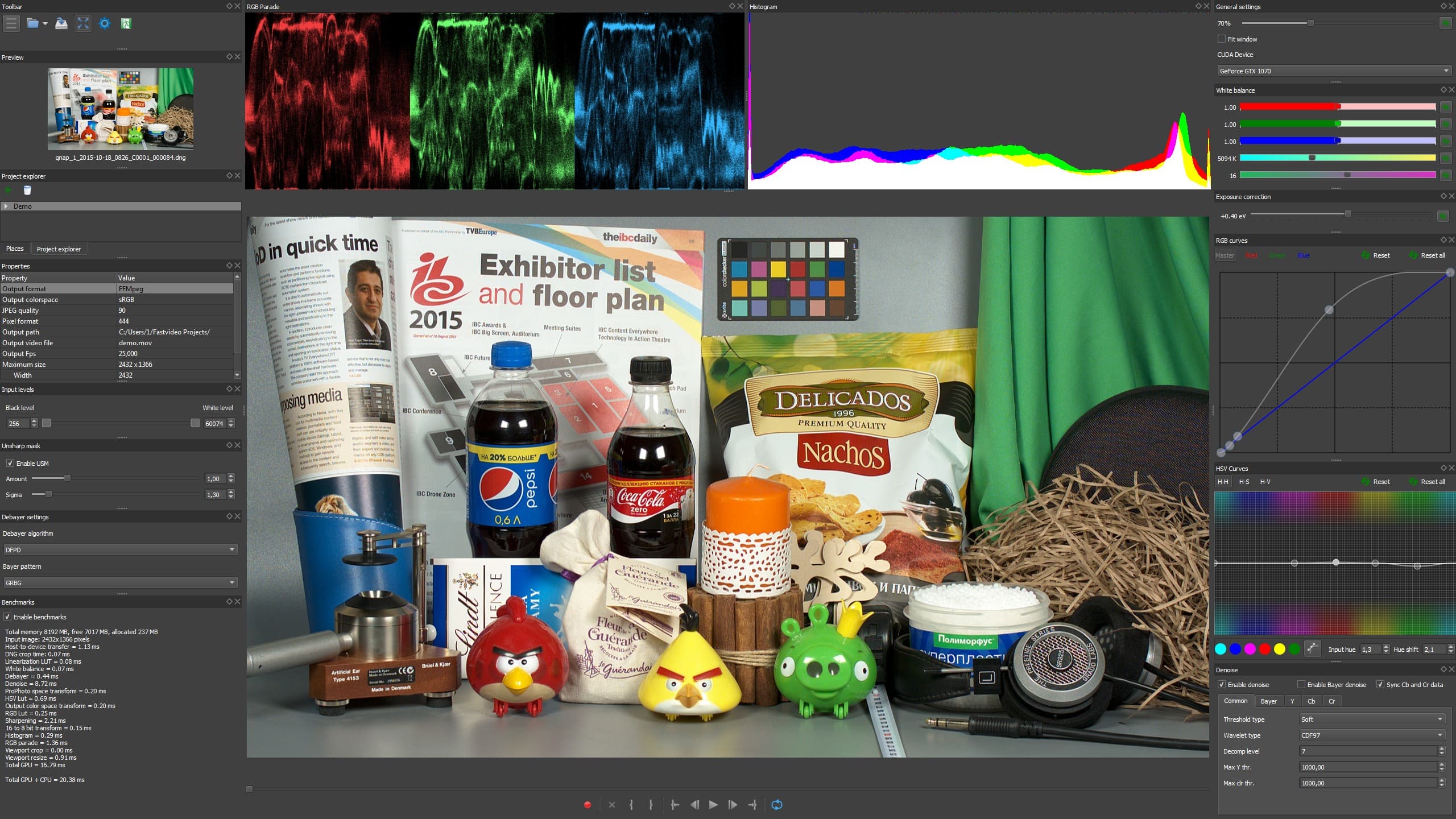Click the trash icon in Project explorer

click(x=27, y=191)
